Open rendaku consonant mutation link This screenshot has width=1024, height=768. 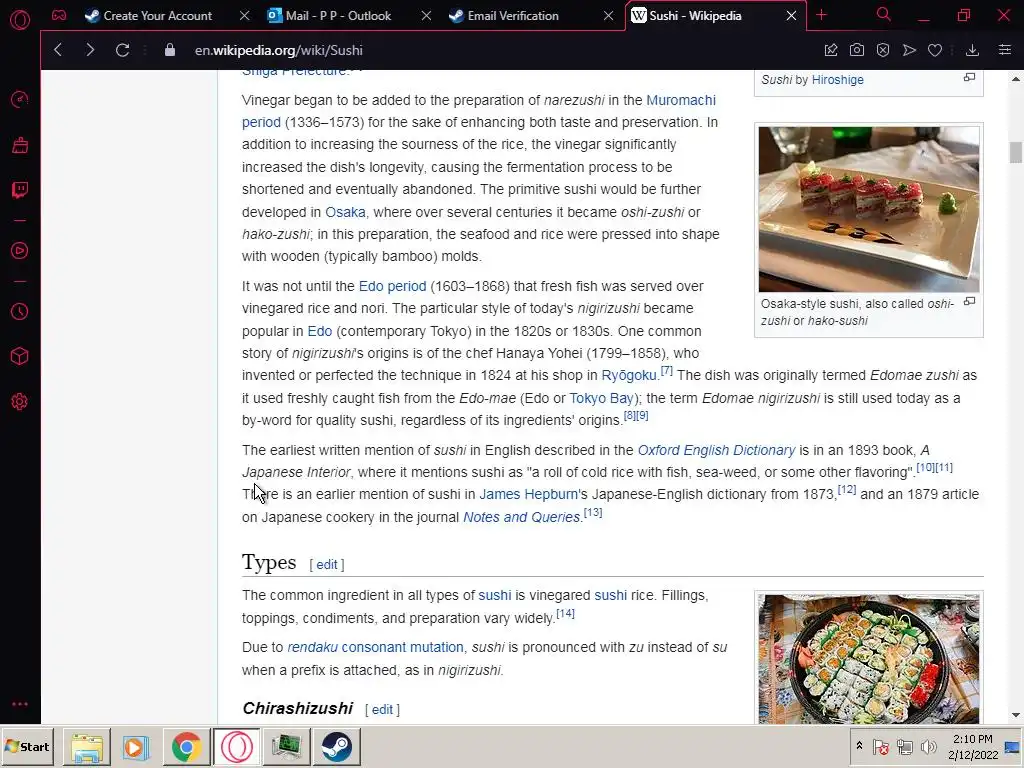pyautogui.click(x=375, y=647)
